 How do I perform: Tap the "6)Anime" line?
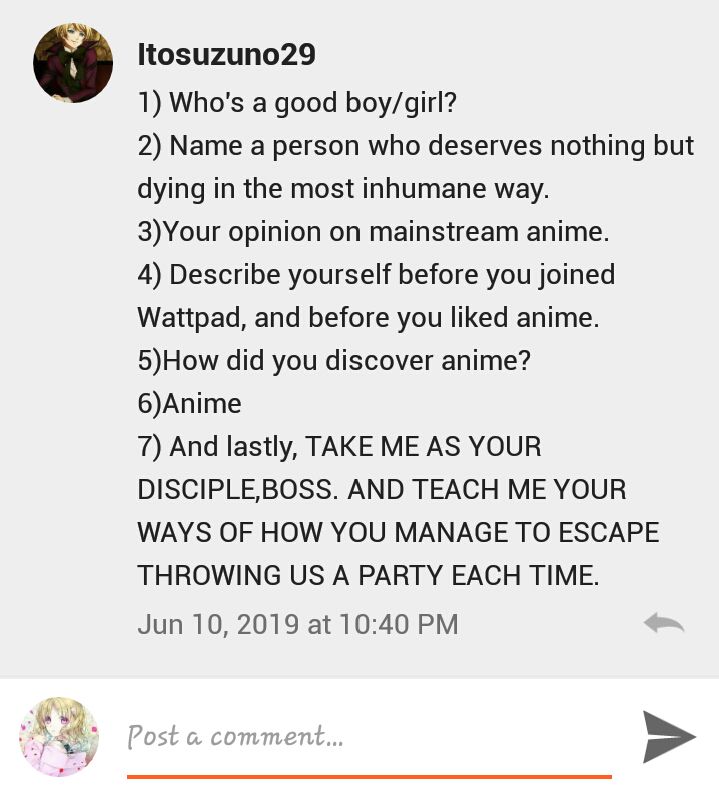click(x=189, y=404)
